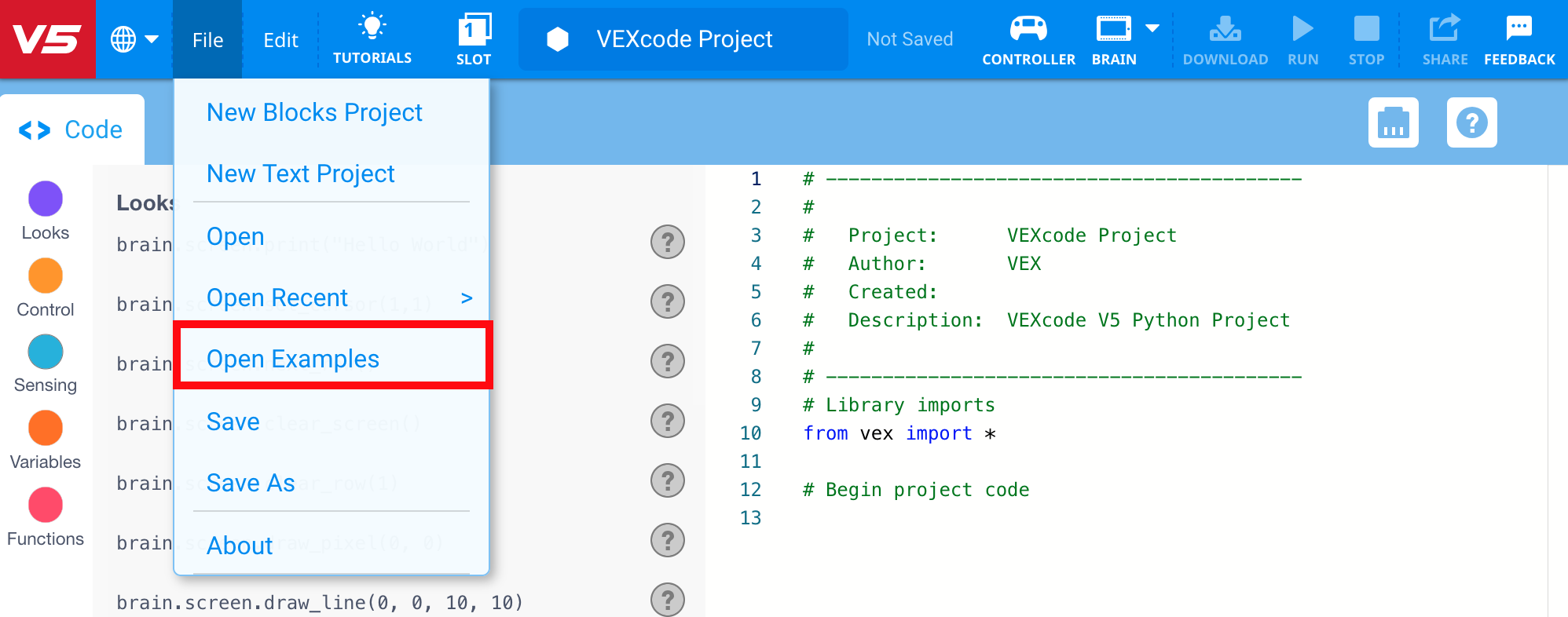Show help for brain.screen.draw_line command
Image resolution: width=1568 pixels, height=617 pixels.
(x=668, y=600)
